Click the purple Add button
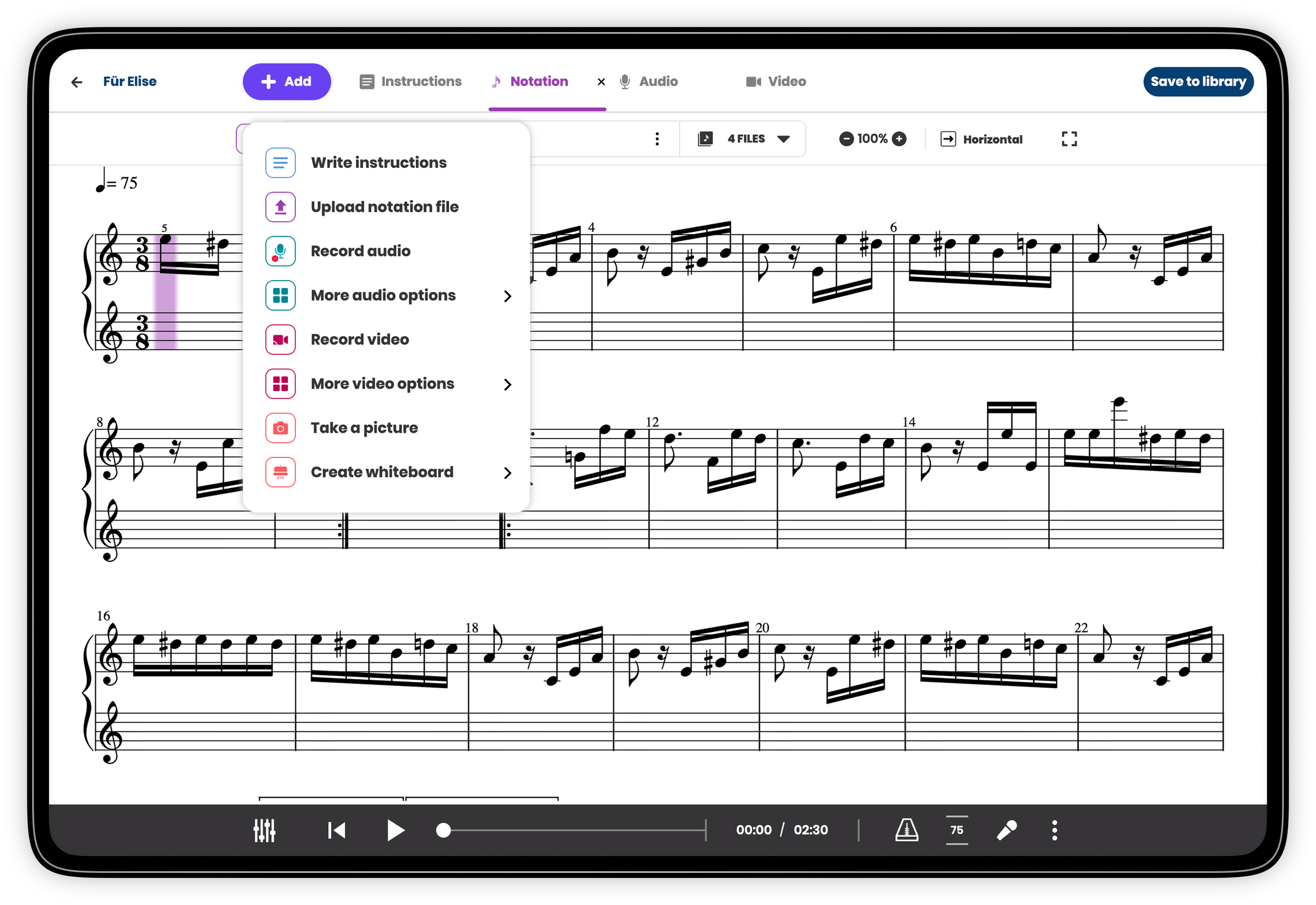 click(286, 82)
